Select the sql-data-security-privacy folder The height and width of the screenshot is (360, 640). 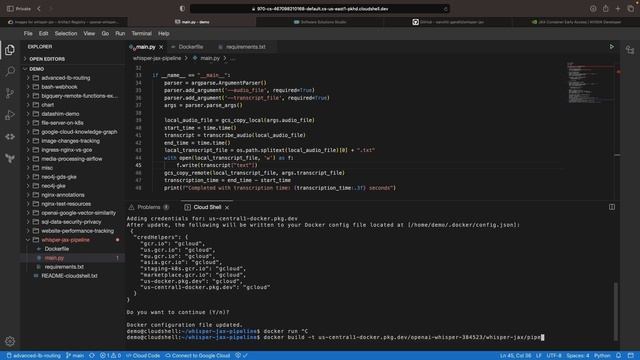click(71, 222)
